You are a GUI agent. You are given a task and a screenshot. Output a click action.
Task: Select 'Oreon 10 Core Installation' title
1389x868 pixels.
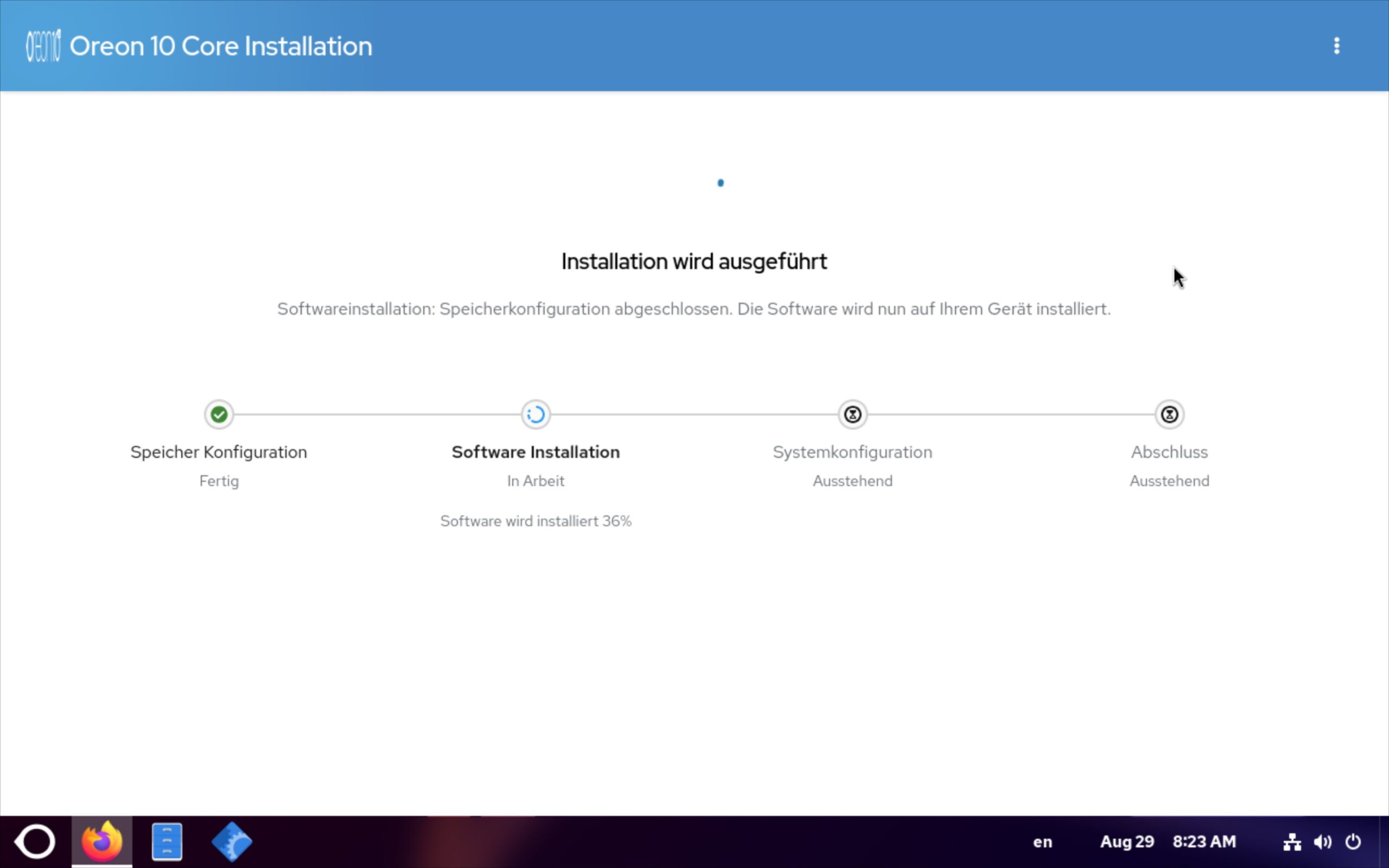[221, 46]
